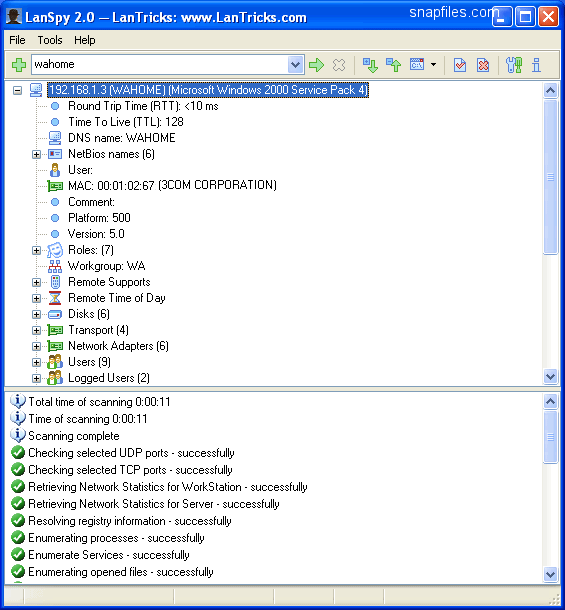
Task: Expand the NetBios names node
Action: tap(36, 154)
